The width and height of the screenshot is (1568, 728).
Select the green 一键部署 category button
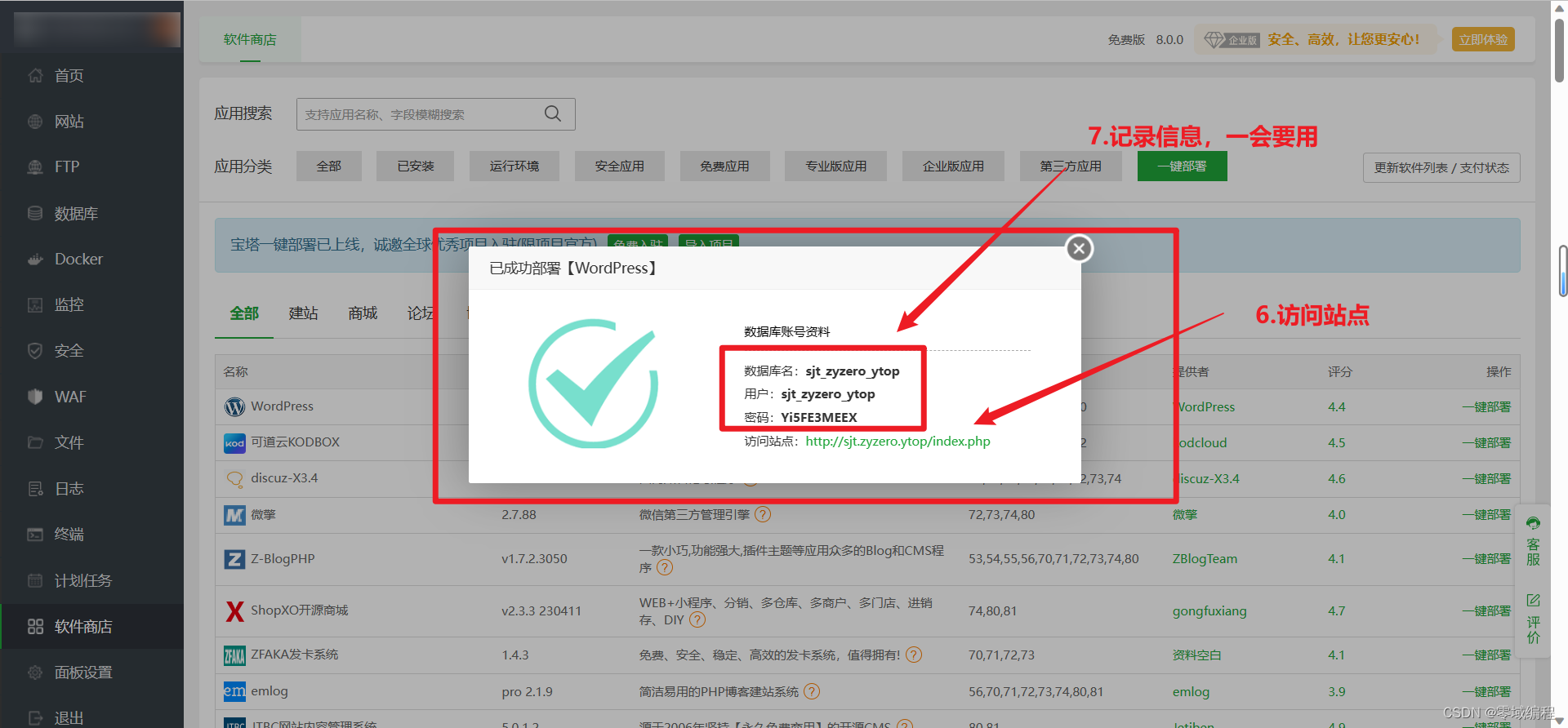(x=1182, y=166)
